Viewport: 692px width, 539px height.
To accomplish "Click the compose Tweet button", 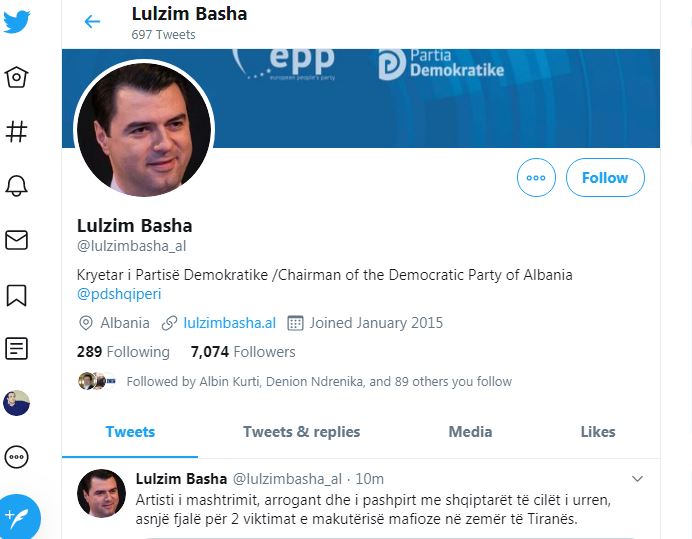I will click(20, 515).
